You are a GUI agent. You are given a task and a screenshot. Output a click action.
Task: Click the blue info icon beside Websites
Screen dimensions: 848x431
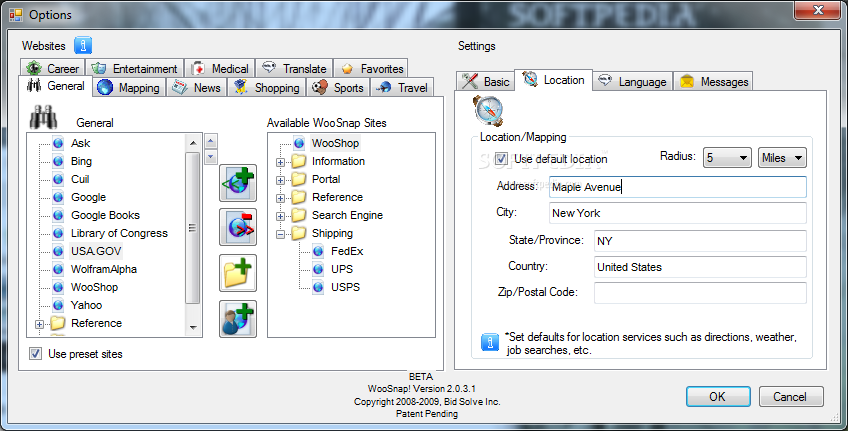[x=83, y=45]
